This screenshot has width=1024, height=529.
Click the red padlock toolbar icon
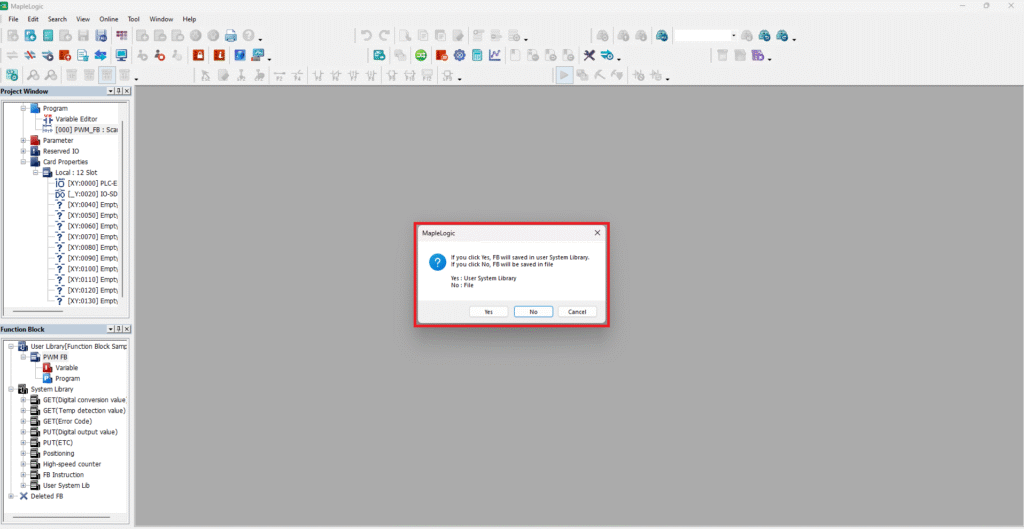point(198,56)
